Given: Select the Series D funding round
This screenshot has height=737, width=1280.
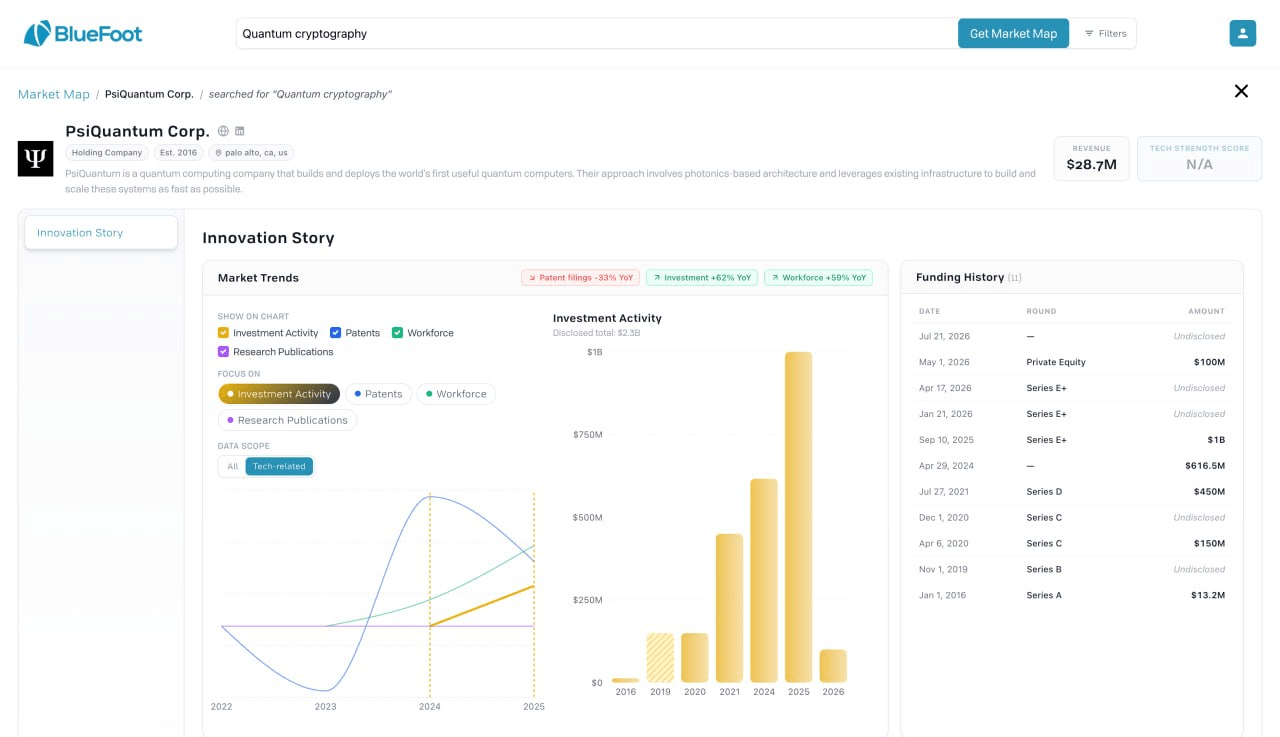Looking at the screenshot, I should tap(1044, 492).
